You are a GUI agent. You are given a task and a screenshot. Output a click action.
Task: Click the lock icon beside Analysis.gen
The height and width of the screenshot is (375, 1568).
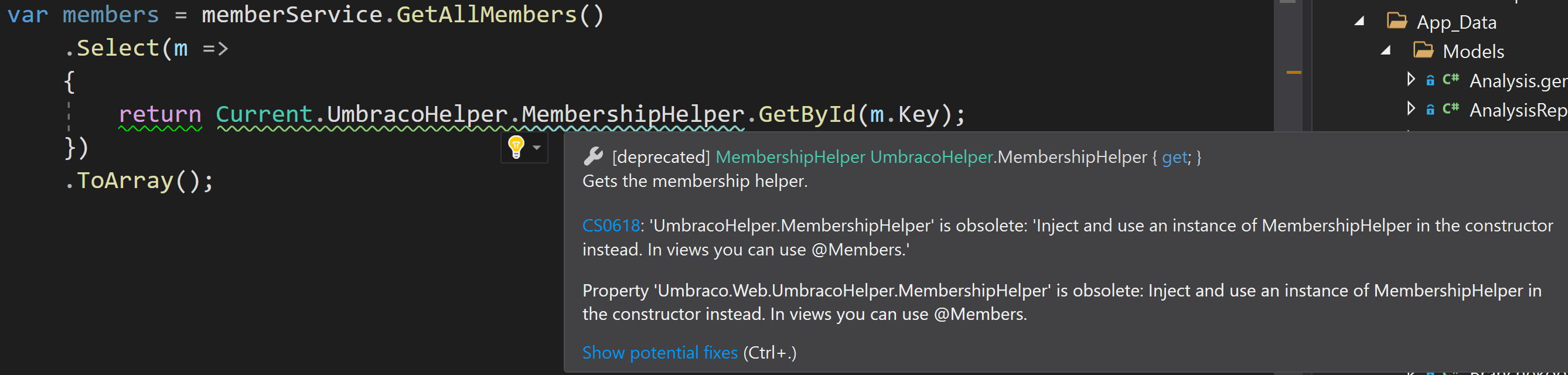coord(1430,80)
